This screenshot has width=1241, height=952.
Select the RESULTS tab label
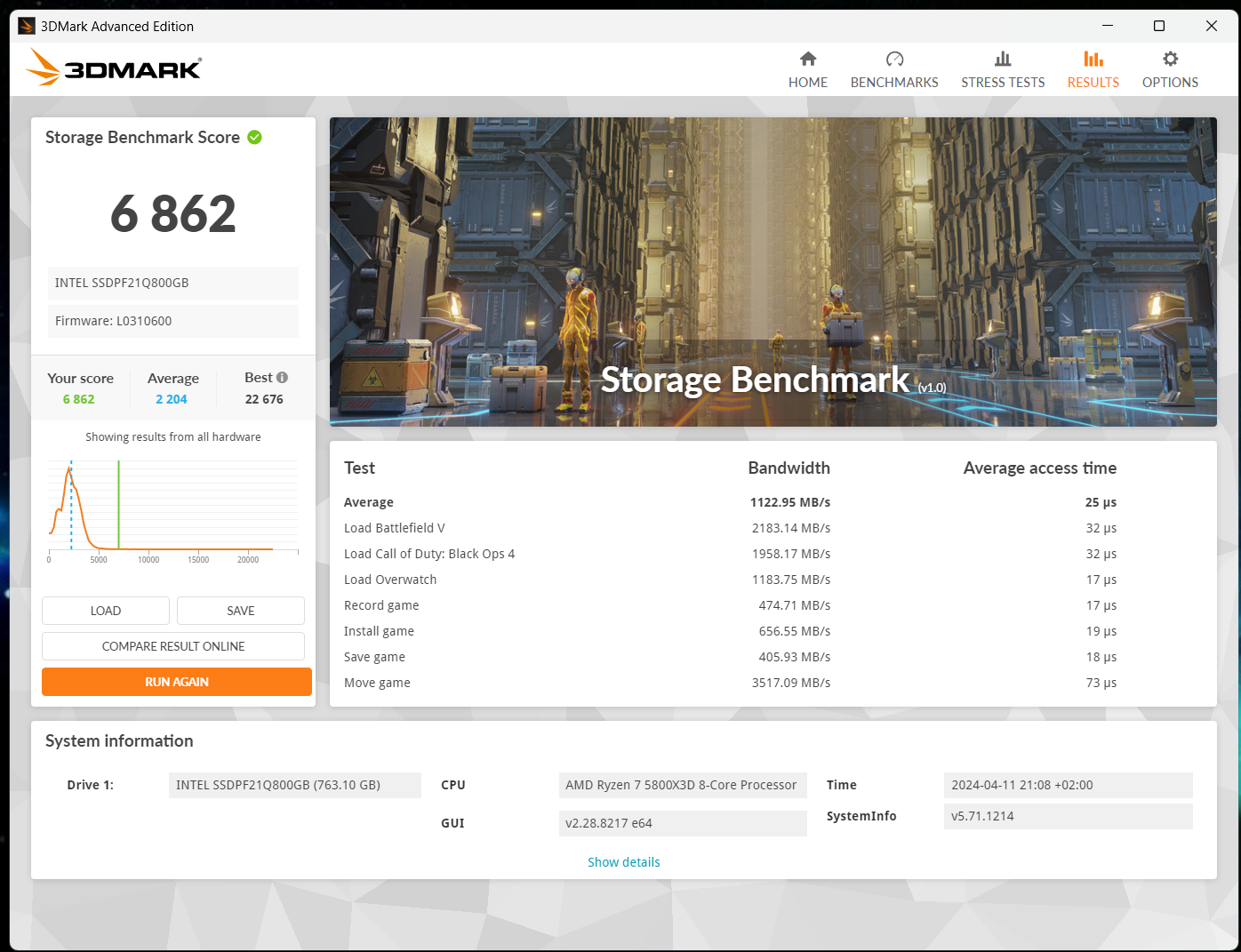(x=1093, y=82)
